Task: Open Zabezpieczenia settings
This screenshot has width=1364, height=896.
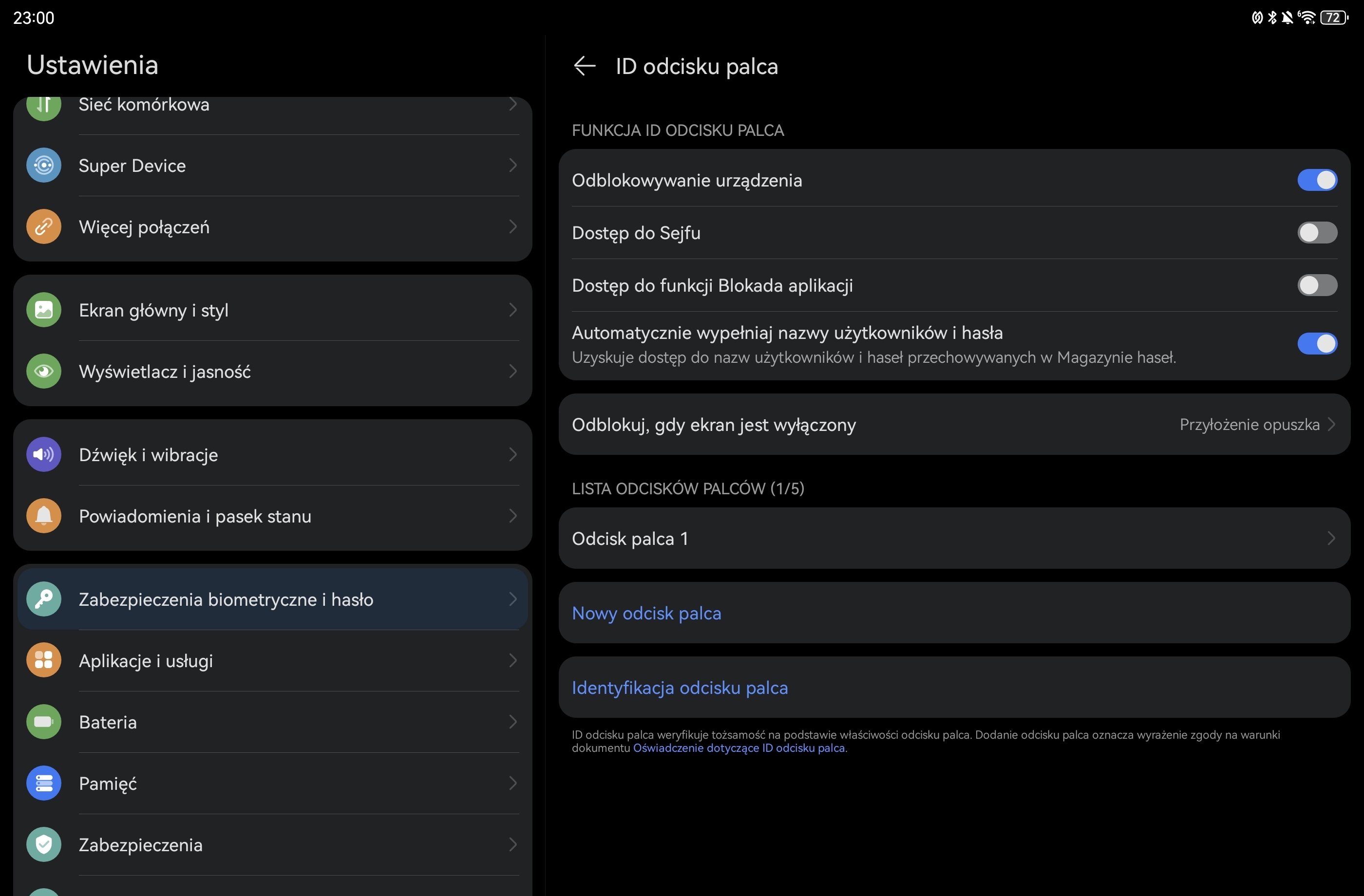Action: click(272, 844)
